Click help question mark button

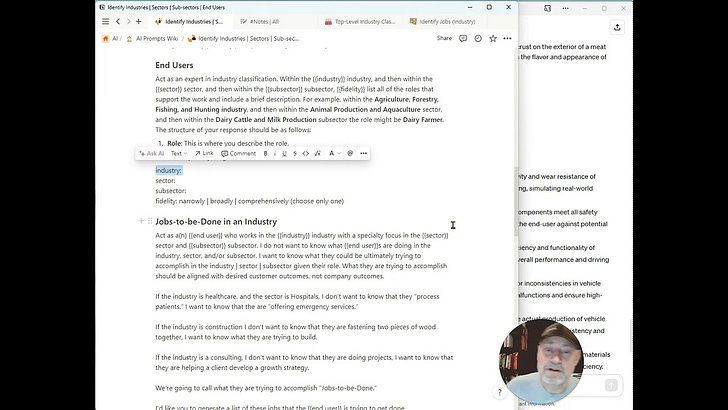pos(500,392)
